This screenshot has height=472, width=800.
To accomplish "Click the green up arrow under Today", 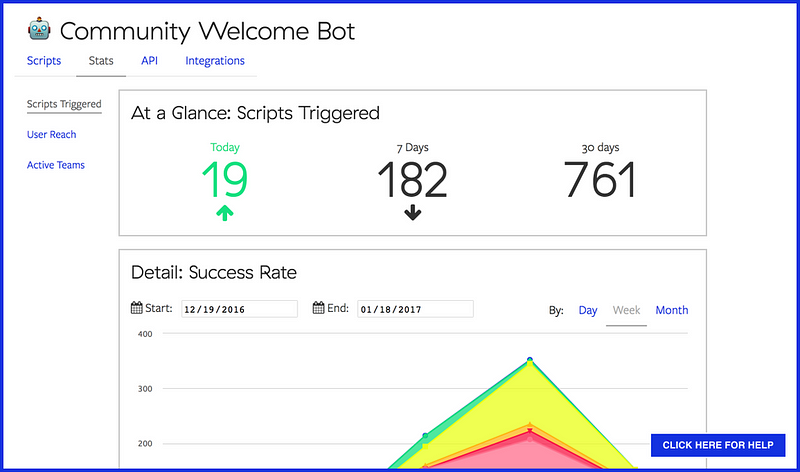I will (224, 213).
